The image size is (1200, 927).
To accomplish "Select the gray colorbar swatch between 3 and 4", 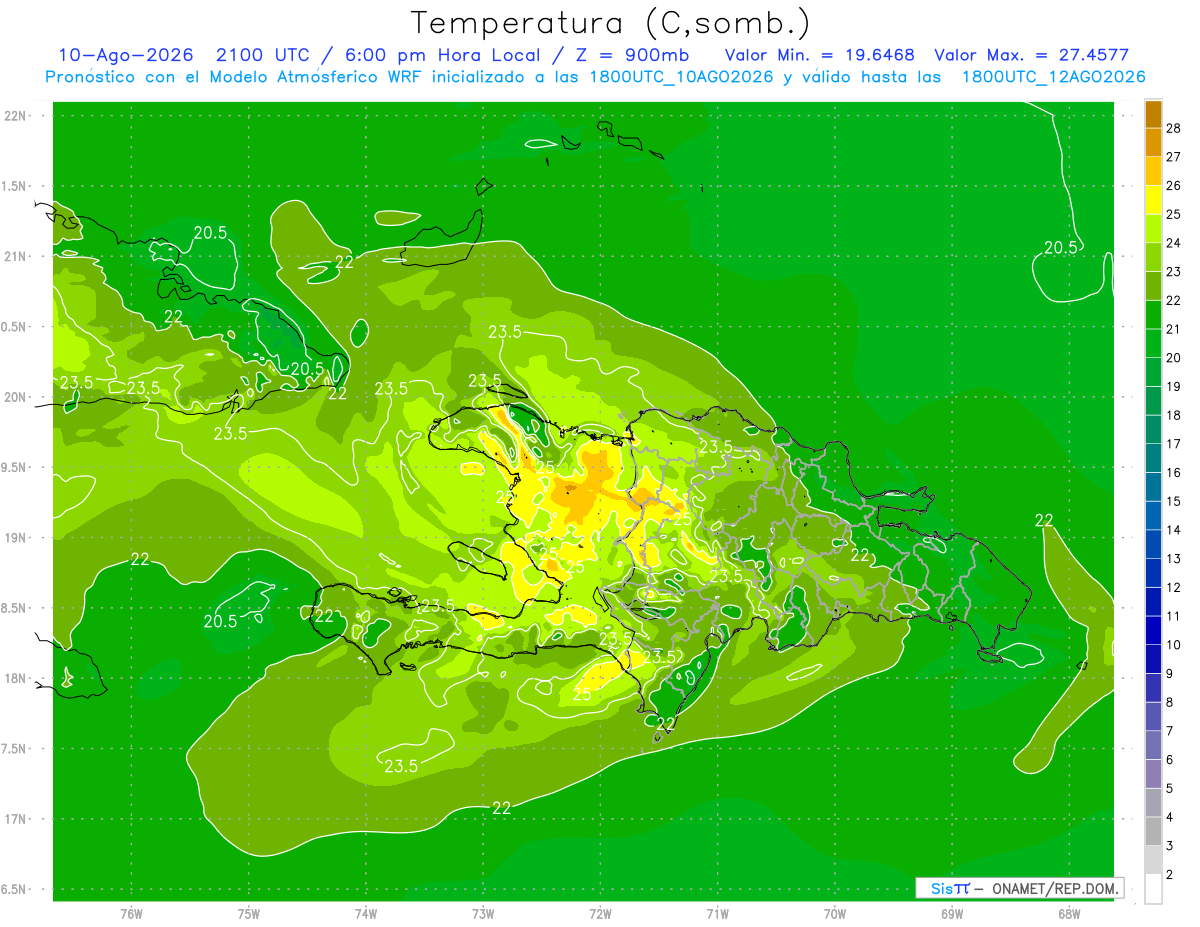I will click(x=1154, y=831).
